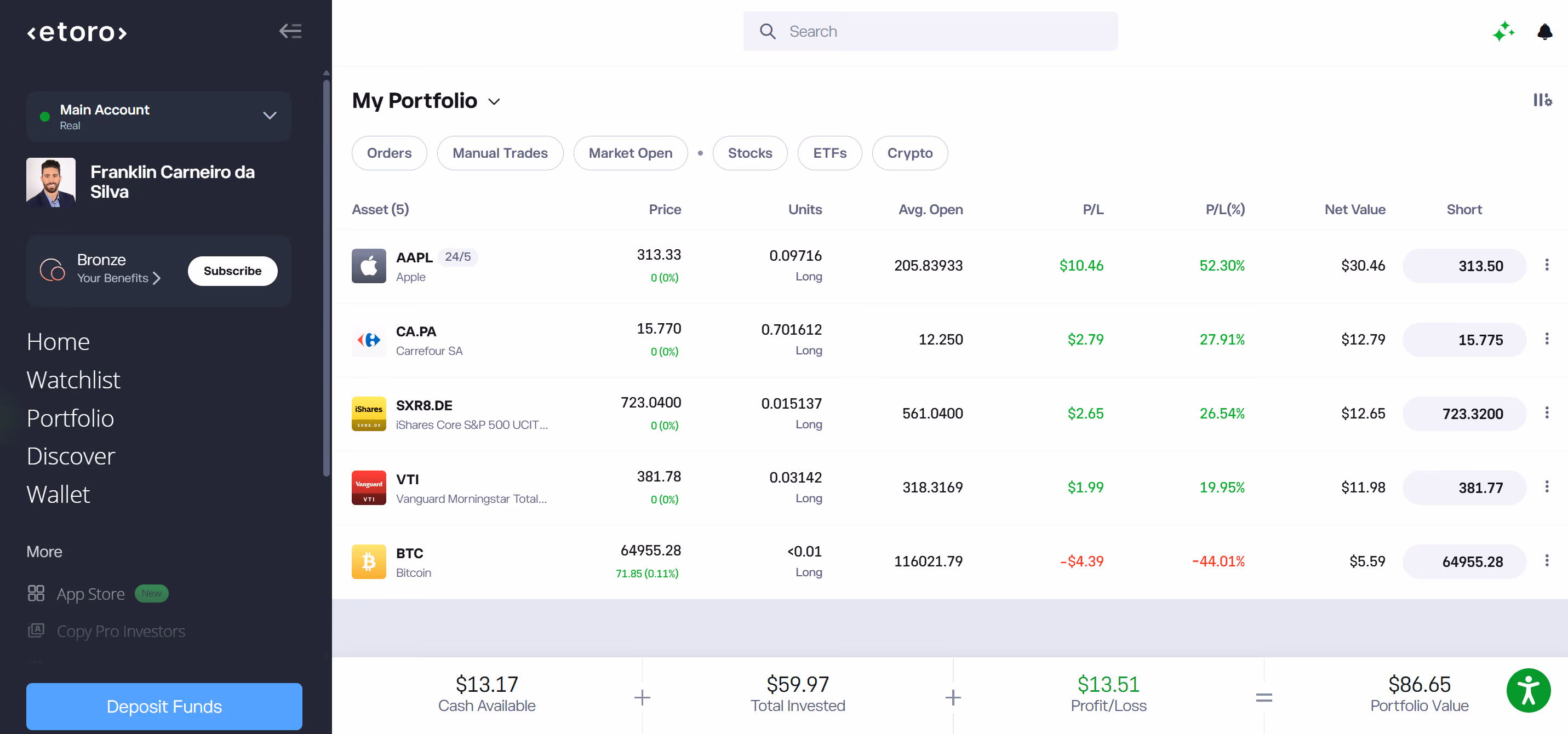Viewport: 1568px width, 734px height.
Task: Collapse the sidebar with arrow icon
Action: tap(290, 31)
